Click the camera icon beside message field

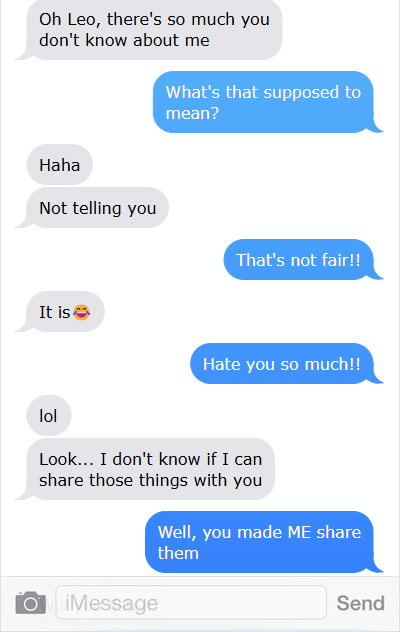(x=31, y=603)
